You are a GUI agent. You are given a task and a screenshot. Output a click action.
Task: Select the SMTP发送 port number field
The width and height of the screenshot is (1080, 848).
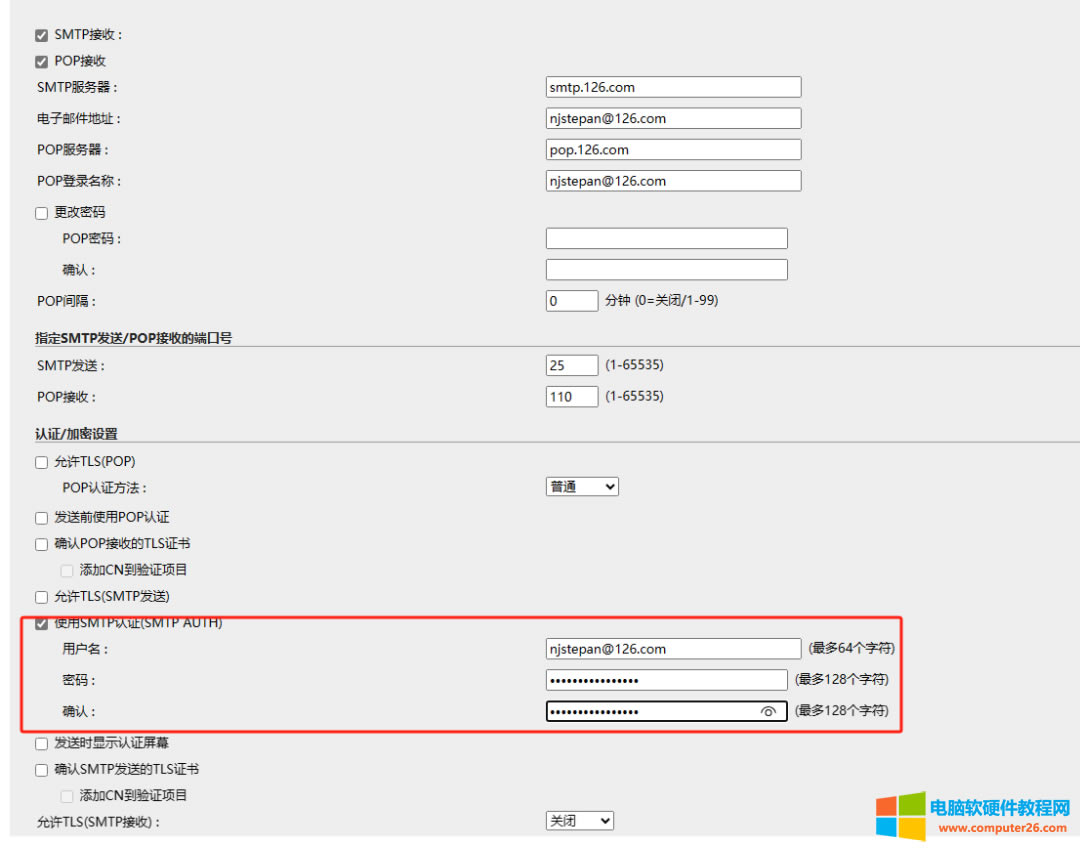pyautogui.click(x=571, y=365)
